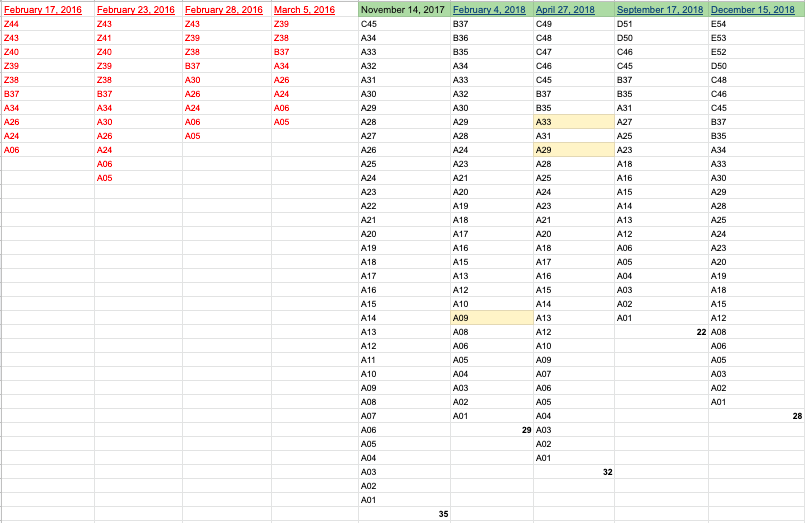The image size is (805, 523).
Task: Open the April 27, 2018 header link
Action: 565,10
